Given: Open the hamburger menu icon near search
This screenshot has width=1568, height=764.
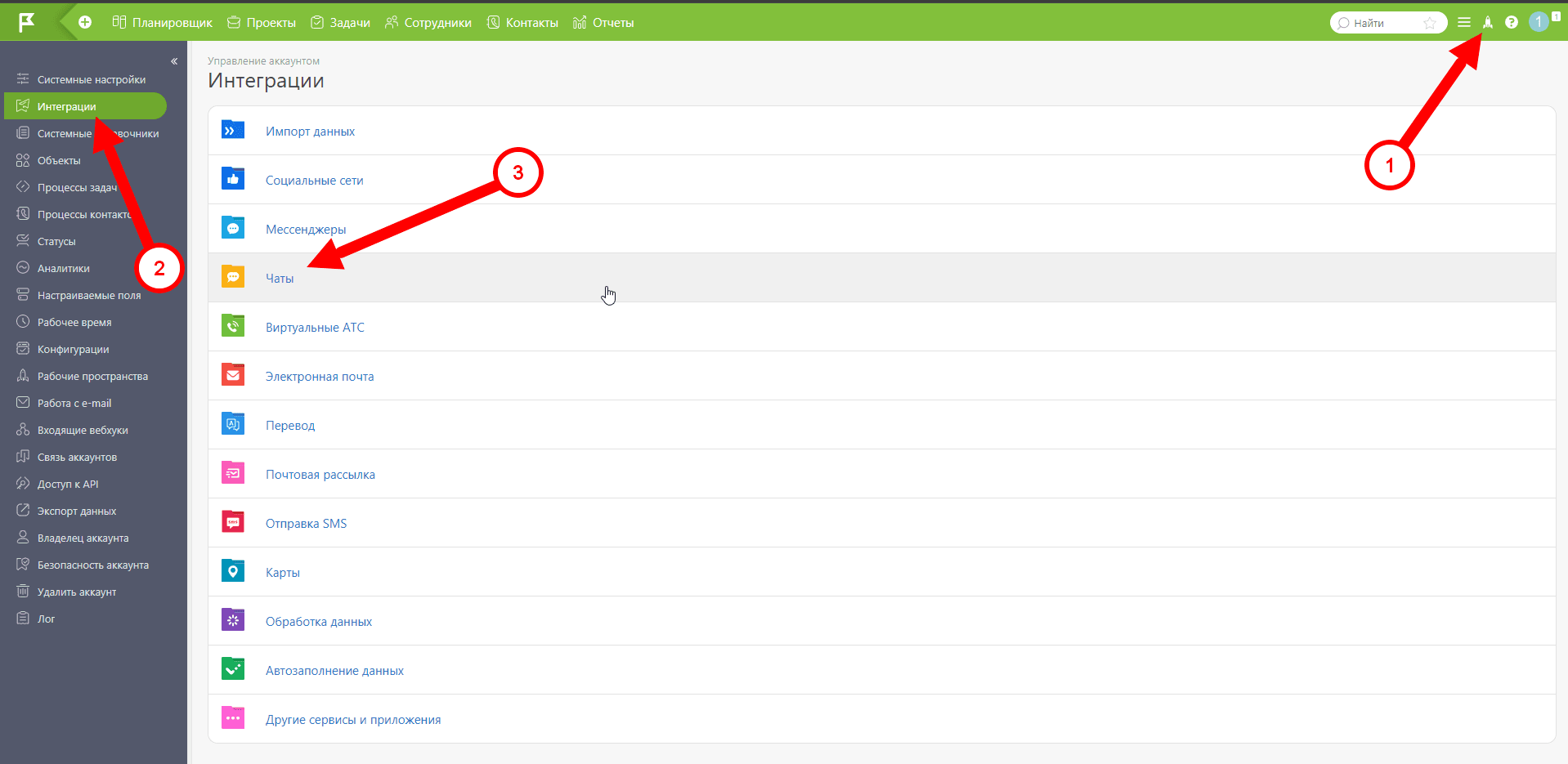Looking at the screenshot, I should point(1464,22).
